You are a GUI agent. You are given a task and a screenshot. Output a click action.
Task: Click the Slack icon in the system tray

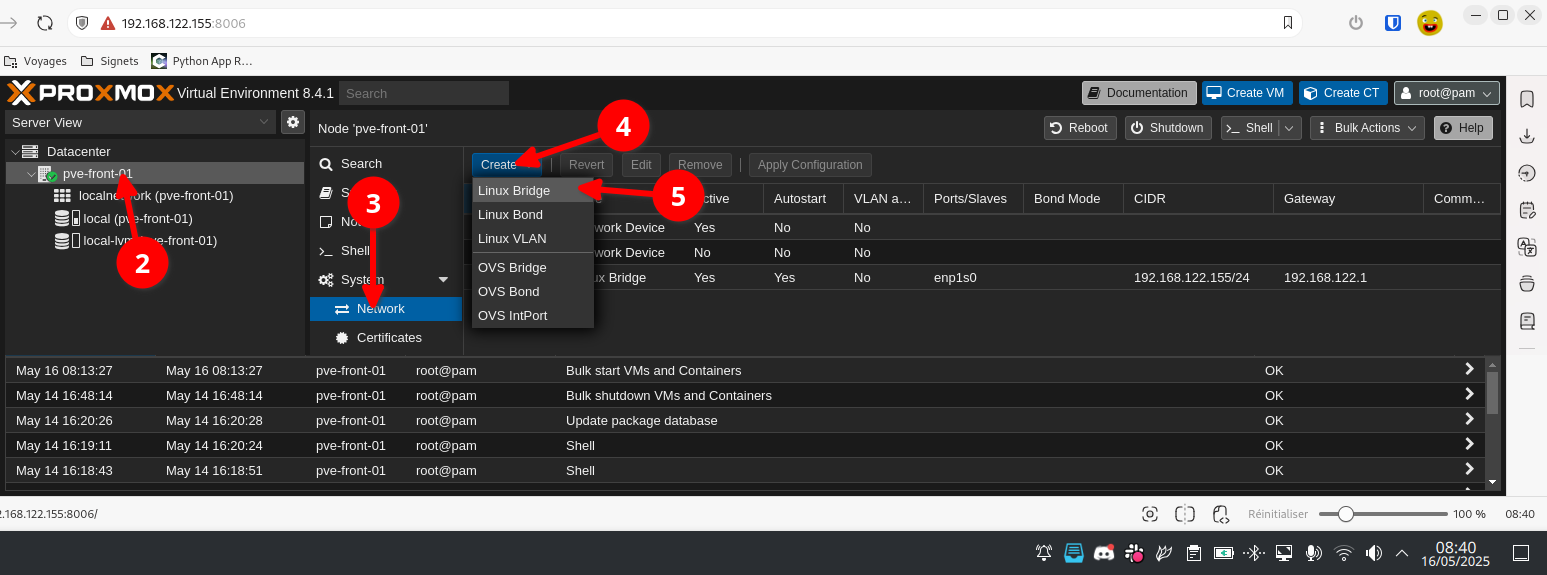point(1134,553)
